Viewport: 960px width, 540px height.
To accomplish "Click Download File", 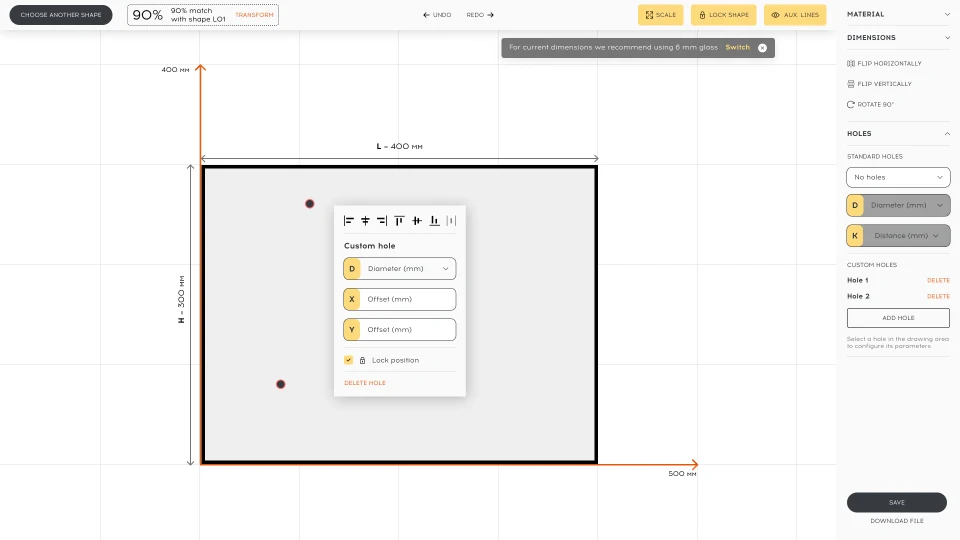I will click(897, 521).
